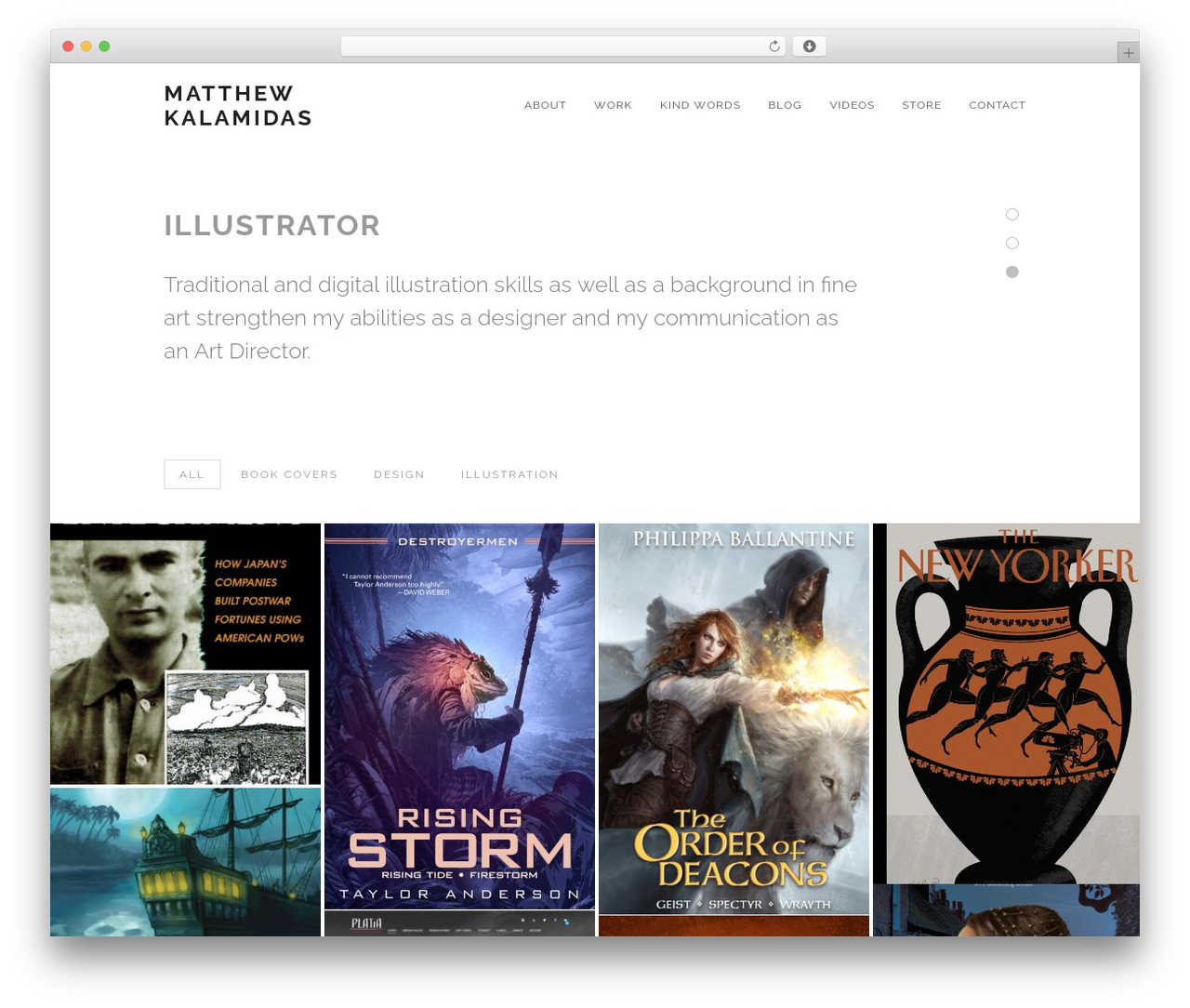Screen dimensions: 1190x1008
Task: Open the ghost ship painting thumbnail
Action: click(x=185, y=862)
